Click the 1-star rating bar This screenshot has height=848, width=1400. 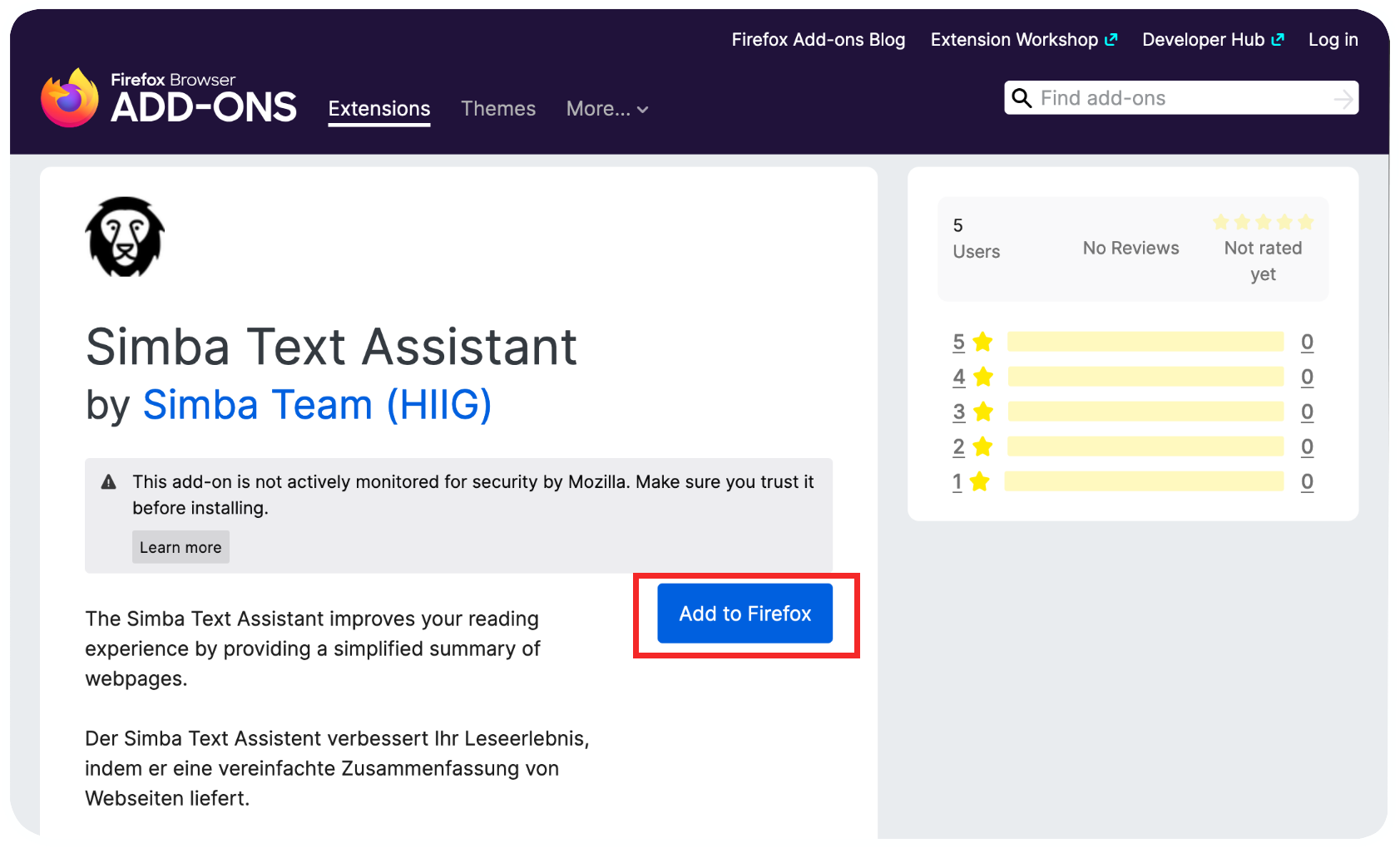point(1143,481)
